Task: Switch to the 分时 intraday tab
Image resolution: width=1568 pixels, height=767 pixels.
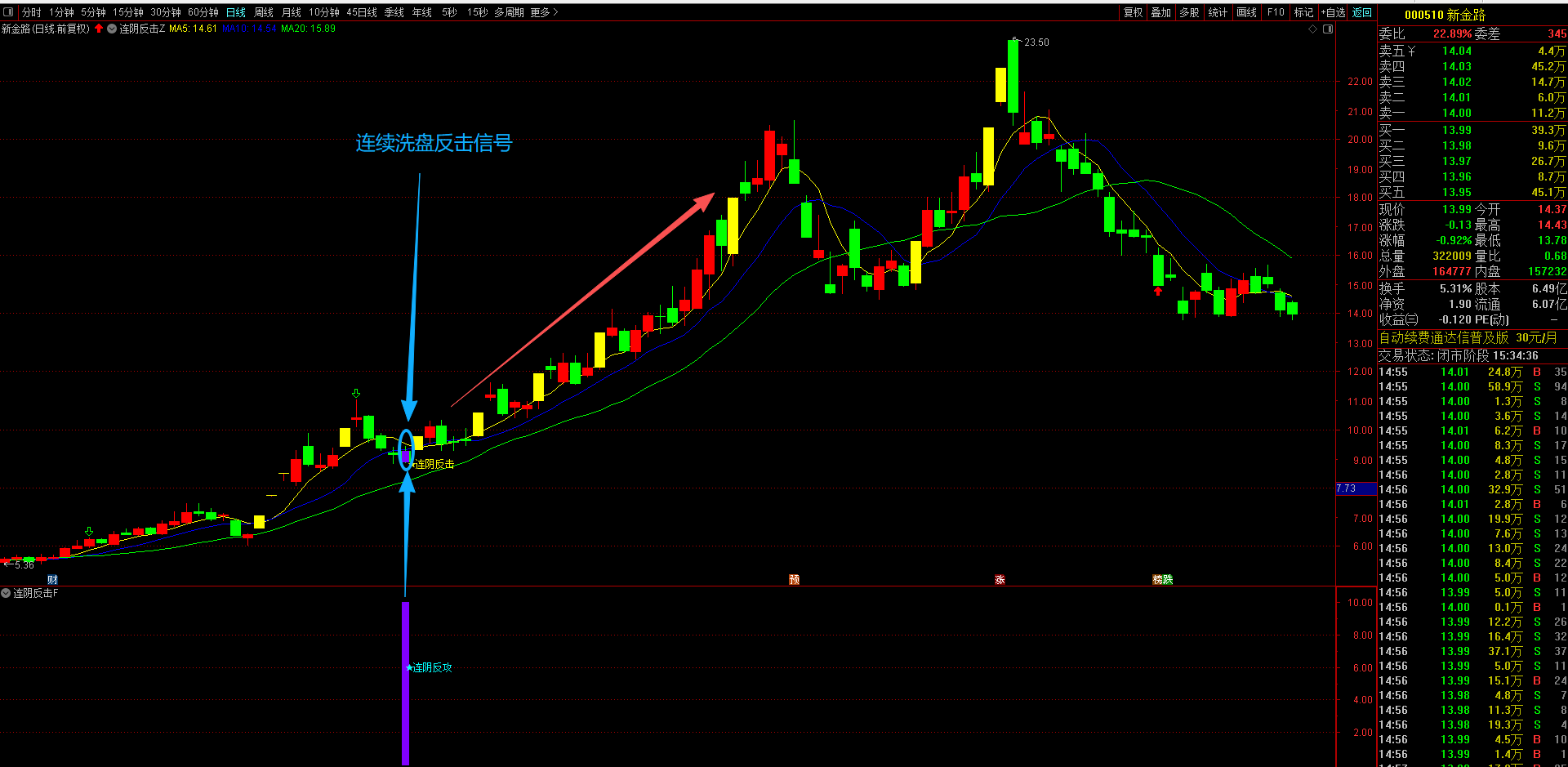Action: coord(32,12)
